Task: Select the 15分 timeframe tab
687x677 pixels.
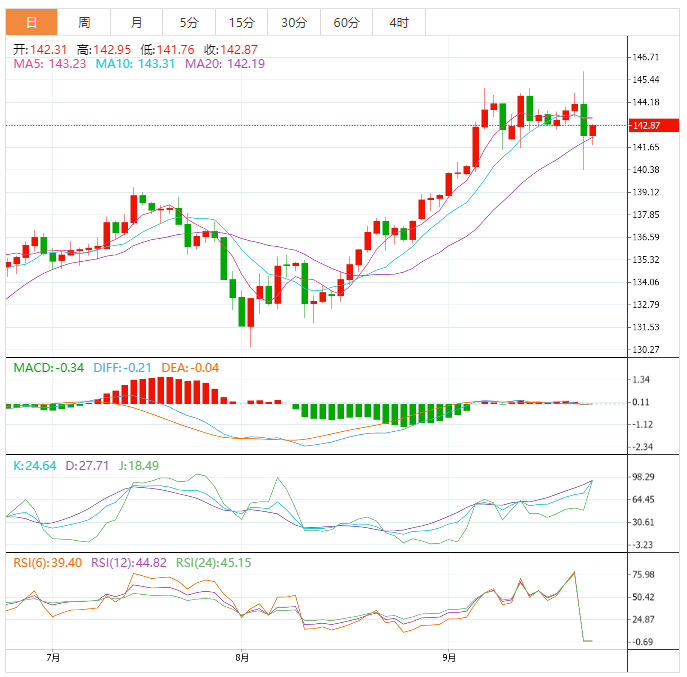Action: point(241,22)
